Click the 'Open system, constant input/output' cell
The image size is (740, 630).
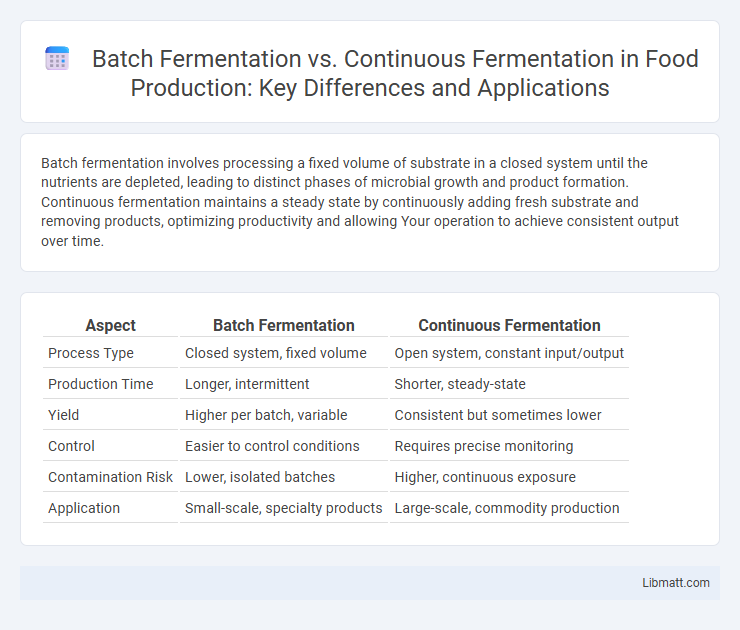[509, 353]
